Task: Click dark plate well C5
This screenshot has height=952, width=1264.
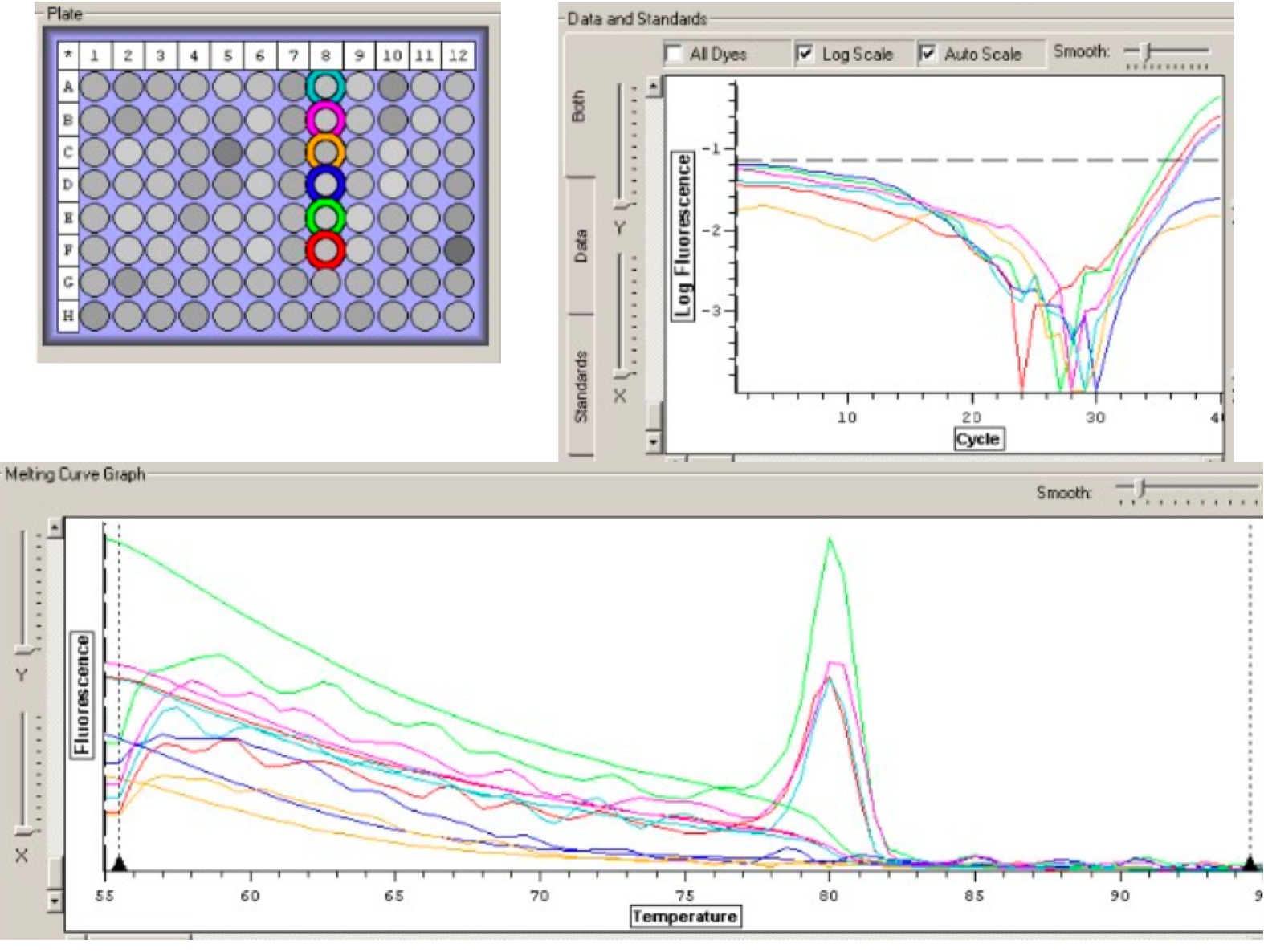Action: [x=228, y=153]
